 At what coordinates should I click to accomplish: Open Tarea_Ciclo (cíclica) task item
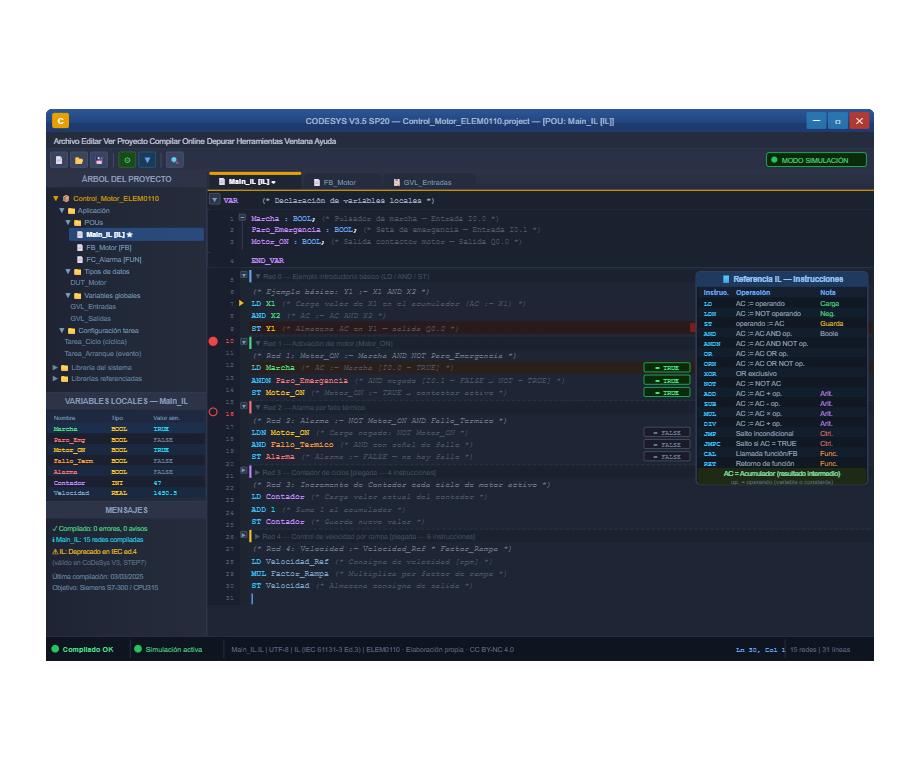96,342
